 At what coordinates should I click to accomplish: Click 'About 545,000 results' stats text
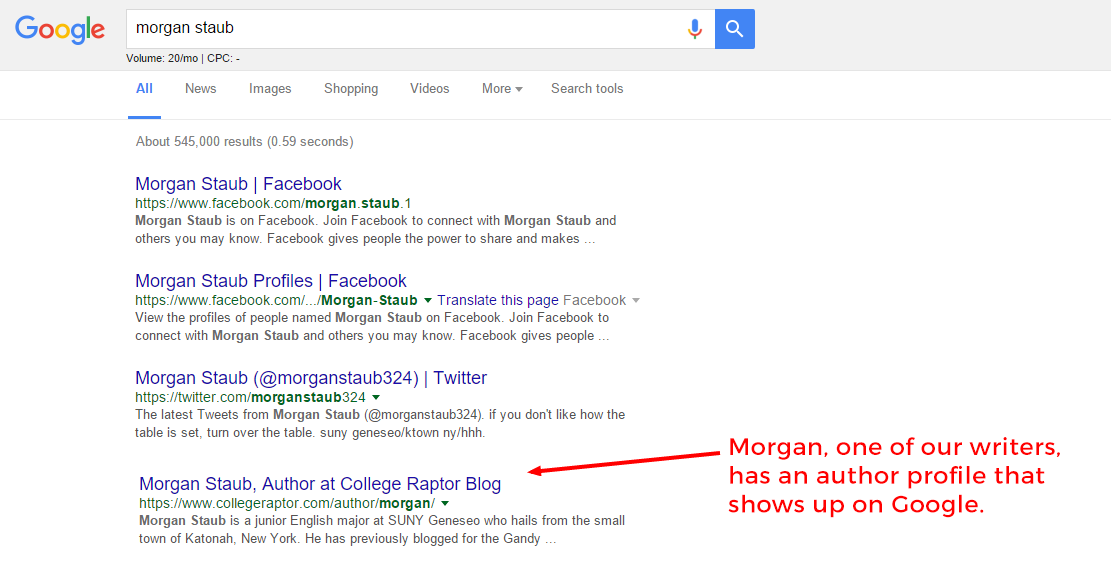click(x=244, y=141)
